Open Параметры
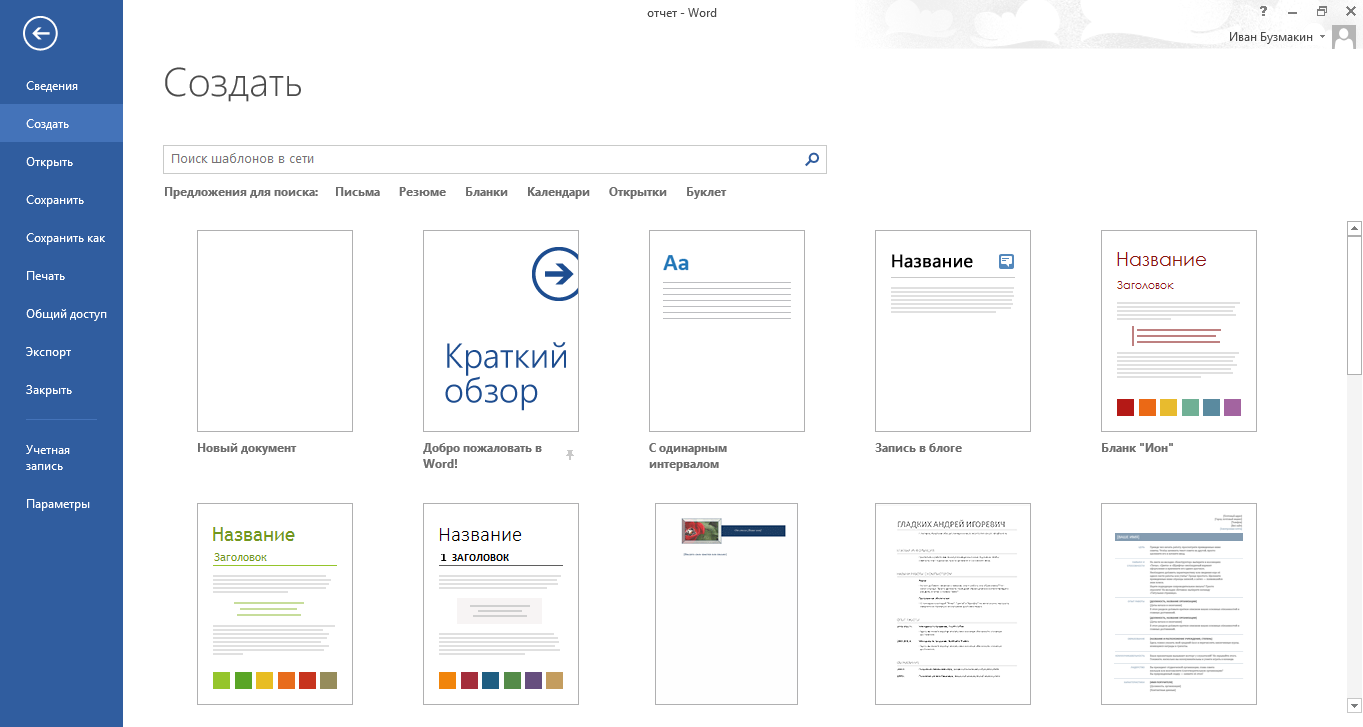 tap(61, 504)
